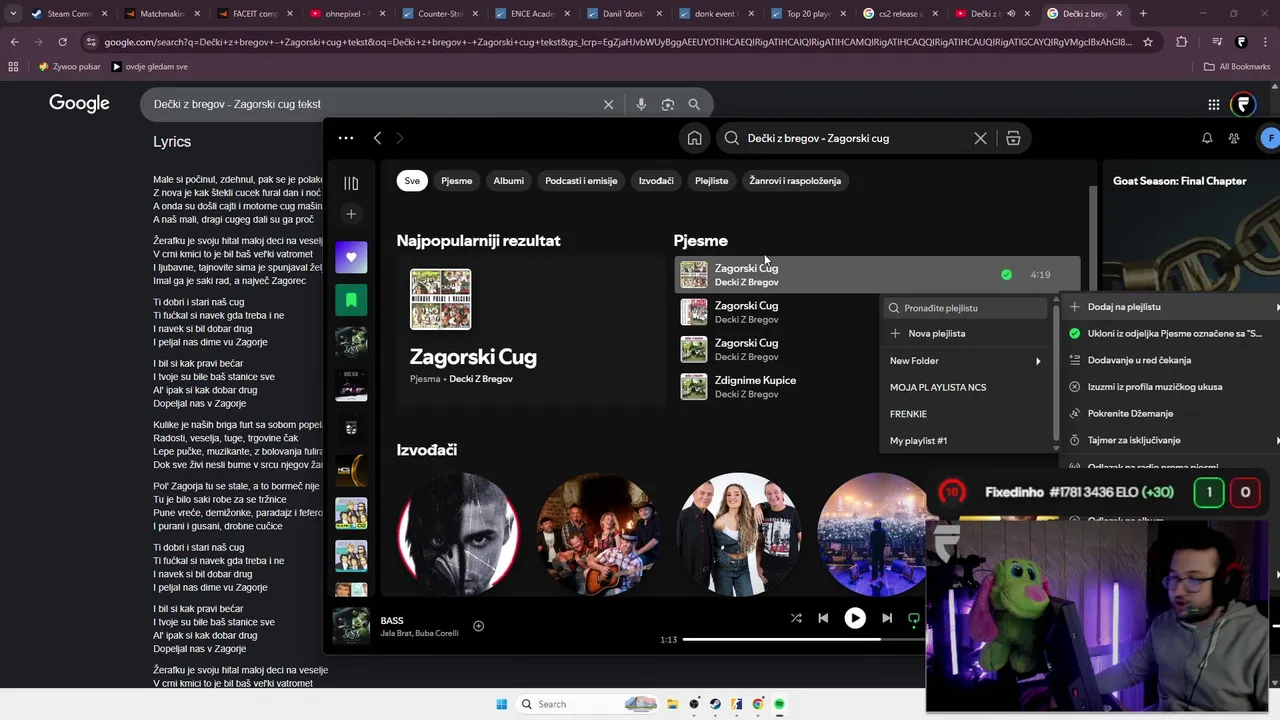This screenshot has height=720, width=1280.
Task: Select Albumi filter chip
Action: (508, 181)
